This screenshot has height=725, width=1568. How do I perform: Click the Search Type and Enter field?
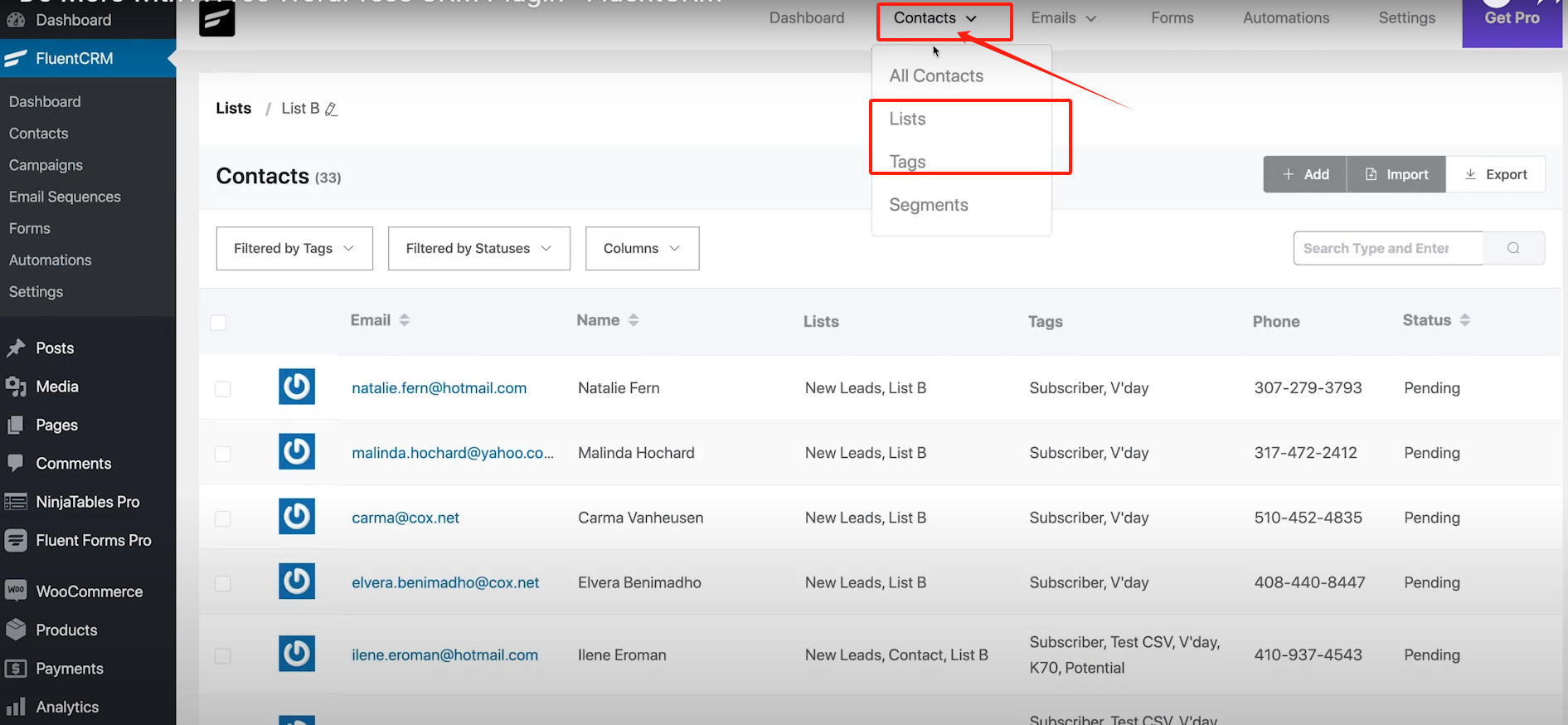1387,248
